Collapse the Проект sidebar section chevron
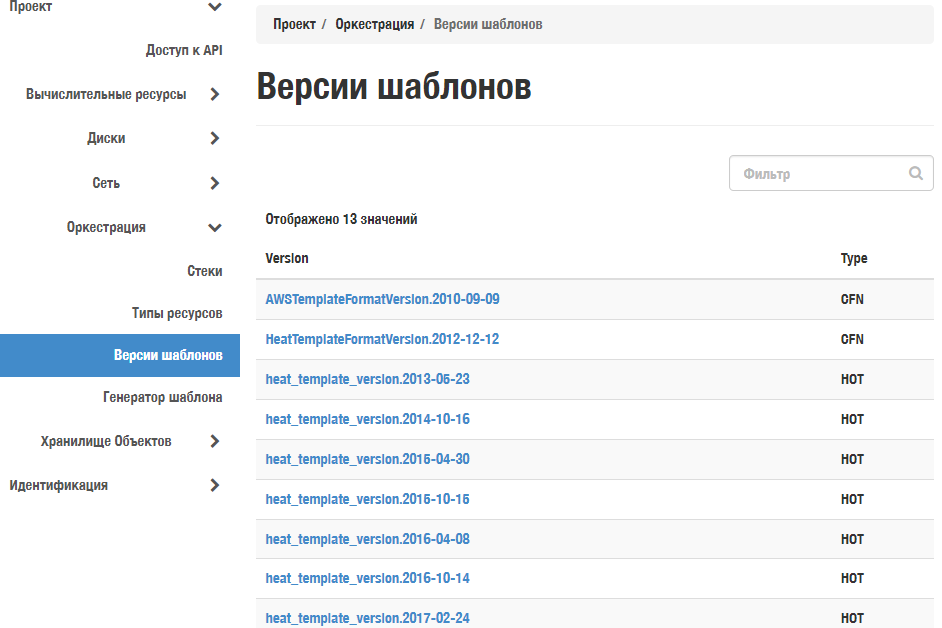 213,7
